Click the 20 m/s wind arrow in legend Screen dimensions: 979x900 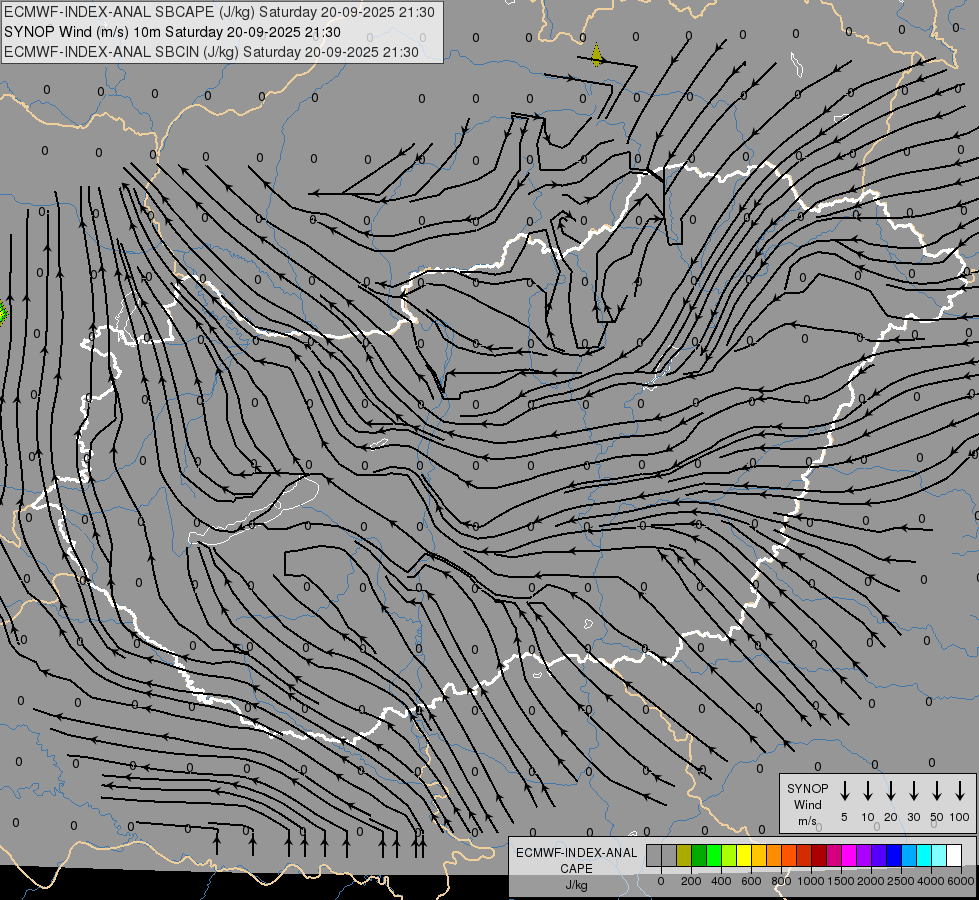tap(890, 791)
